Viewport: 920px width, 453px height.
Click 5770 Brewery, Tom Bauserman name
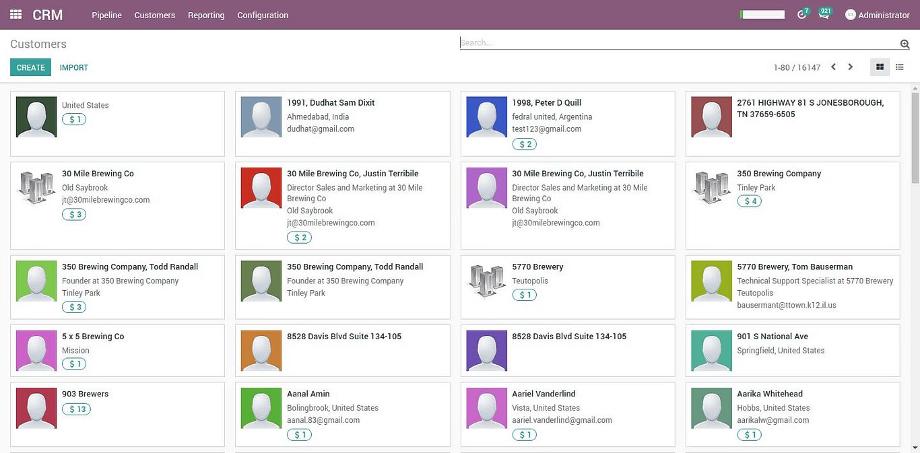pos(795,267)
